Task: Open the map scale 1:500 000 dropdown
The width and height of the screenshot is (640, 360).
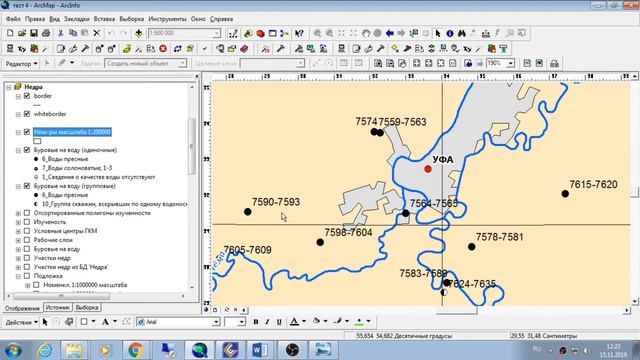Action: coord(216,33)
